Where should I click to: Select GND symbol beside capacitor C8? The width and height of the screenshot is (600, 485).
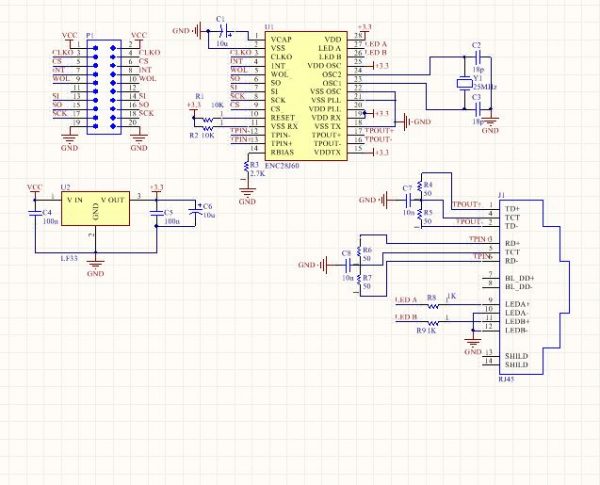tap(314, 265)
